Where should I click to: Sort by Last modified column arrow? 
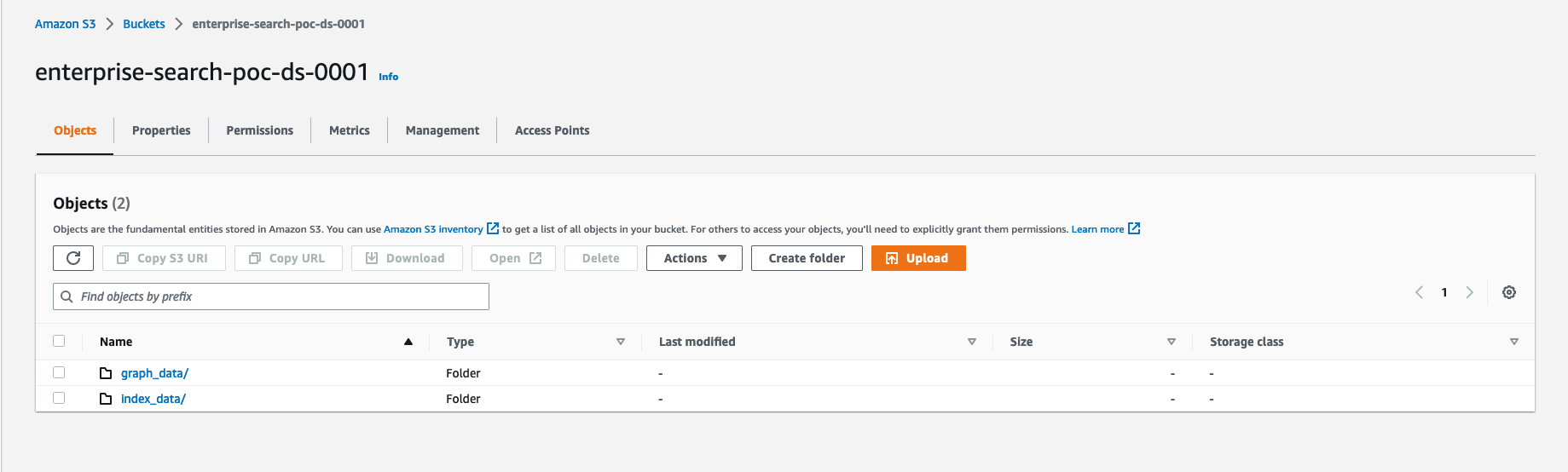972,342
